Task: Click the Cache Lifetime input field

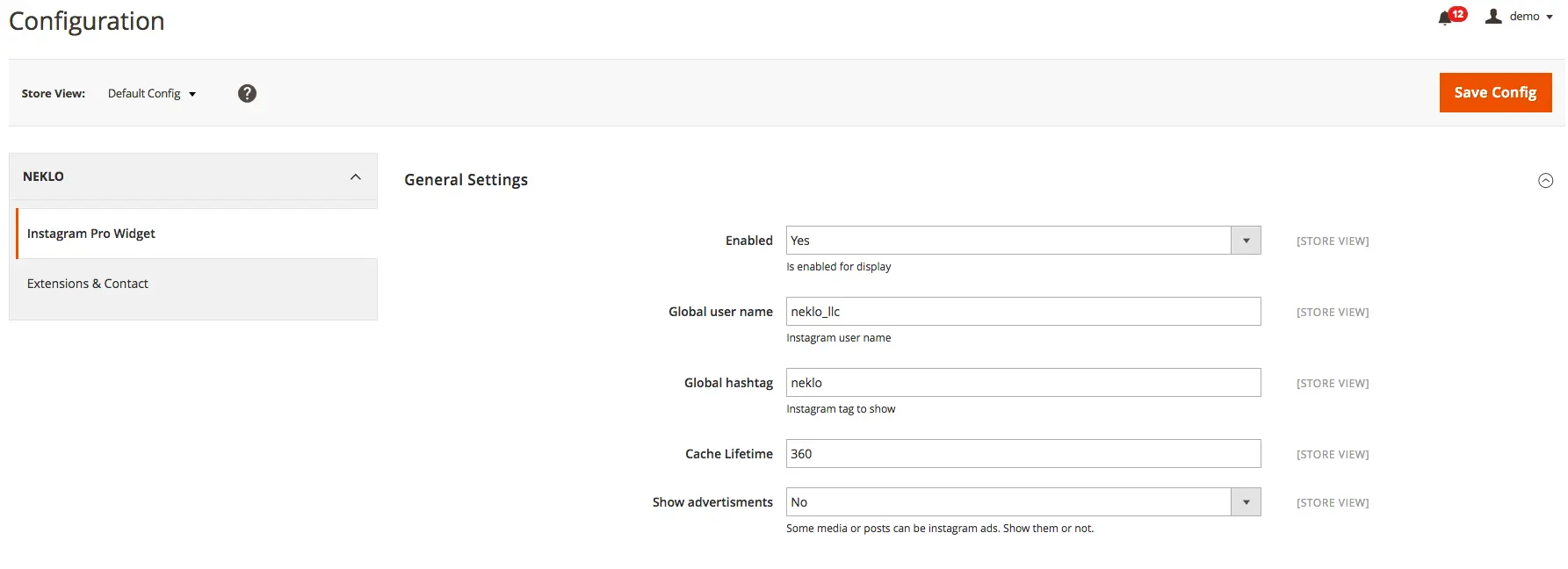Action: [1022, 454]
